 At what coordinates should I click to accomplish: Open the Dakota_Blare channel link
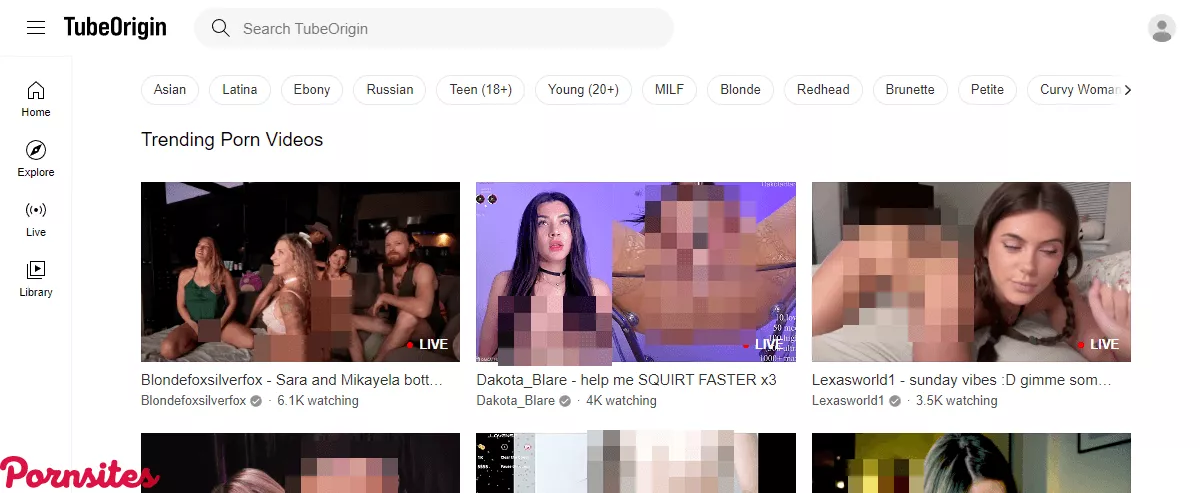click(x=515, y=401)
